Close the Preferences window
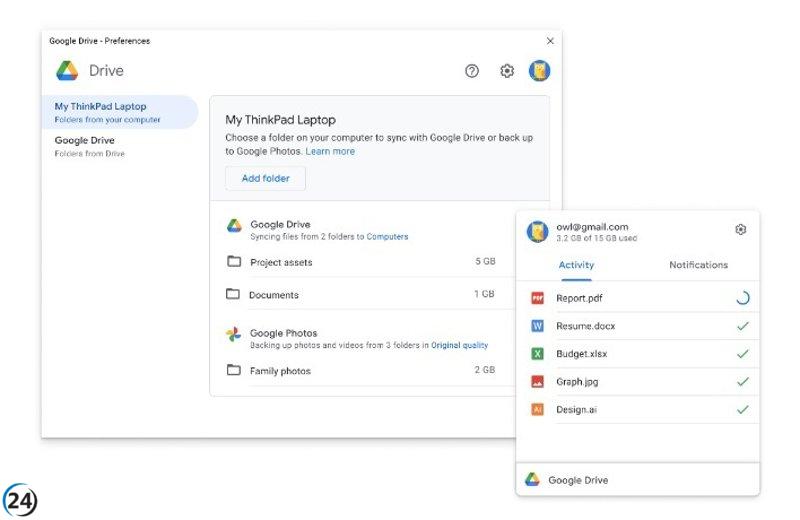800x520 pixels. coord(549,41)
